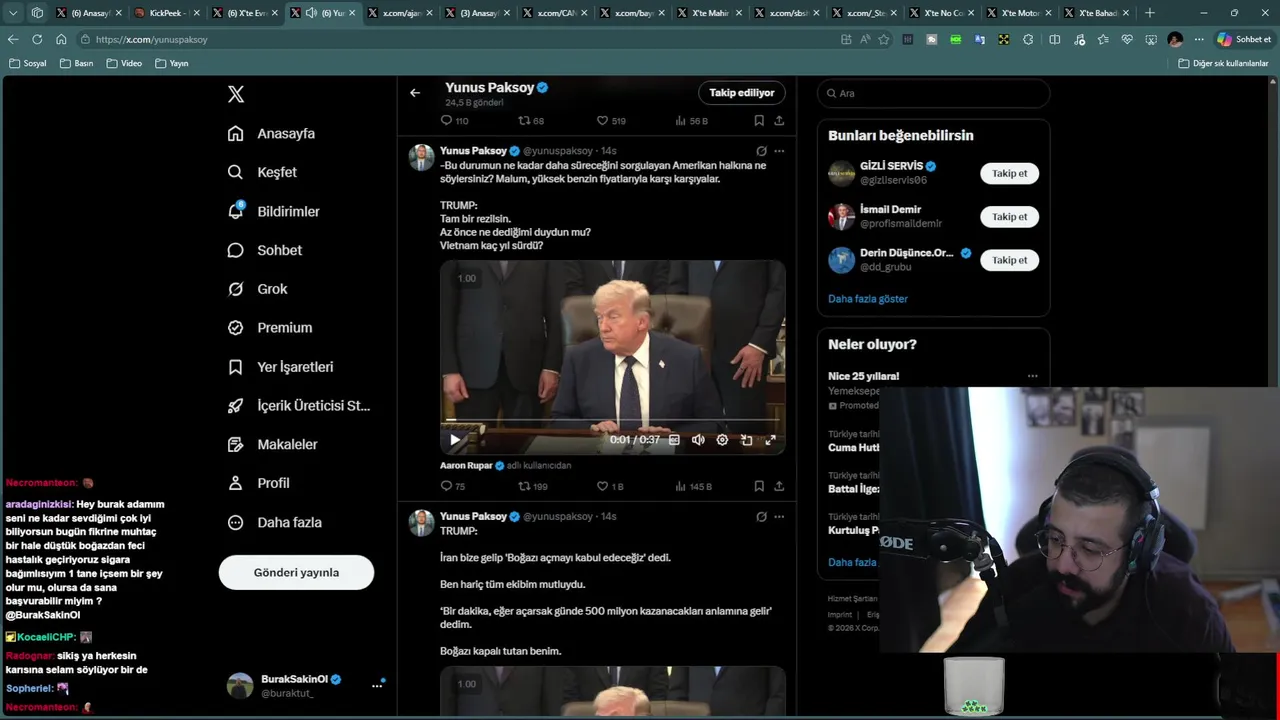Open Premium page
The width and height of the screenshot is (1280, 720).
(269, 327)
